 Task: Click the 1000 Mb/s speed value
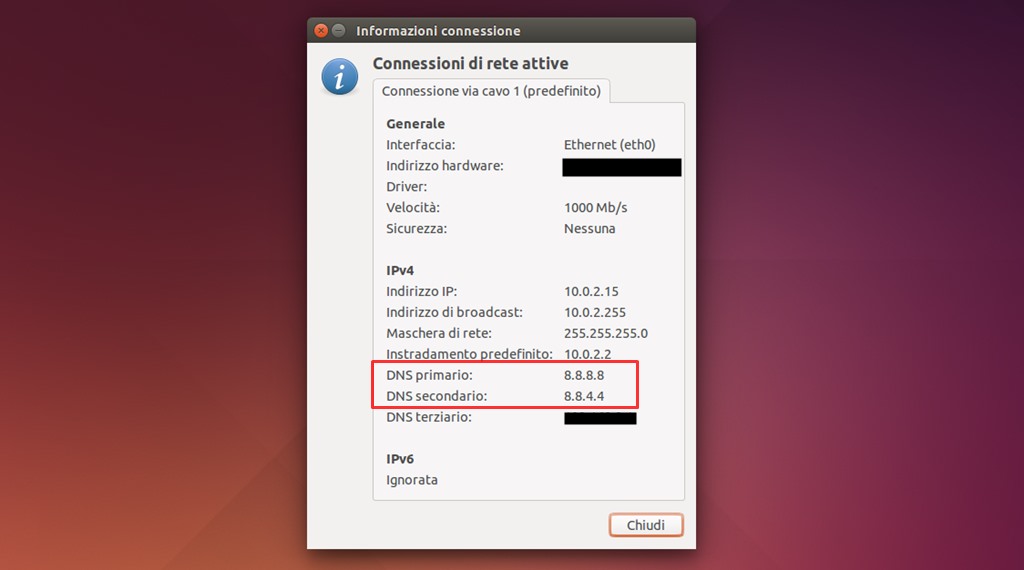(x=596, y=208)
